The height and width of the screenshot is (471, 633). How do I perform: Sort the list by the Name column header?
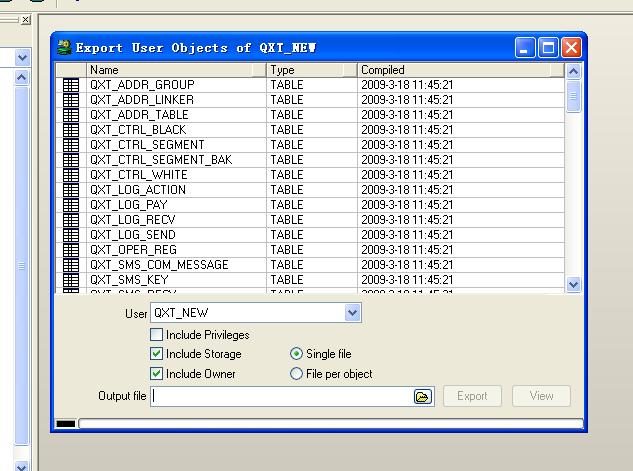click(x=176, y=70)
